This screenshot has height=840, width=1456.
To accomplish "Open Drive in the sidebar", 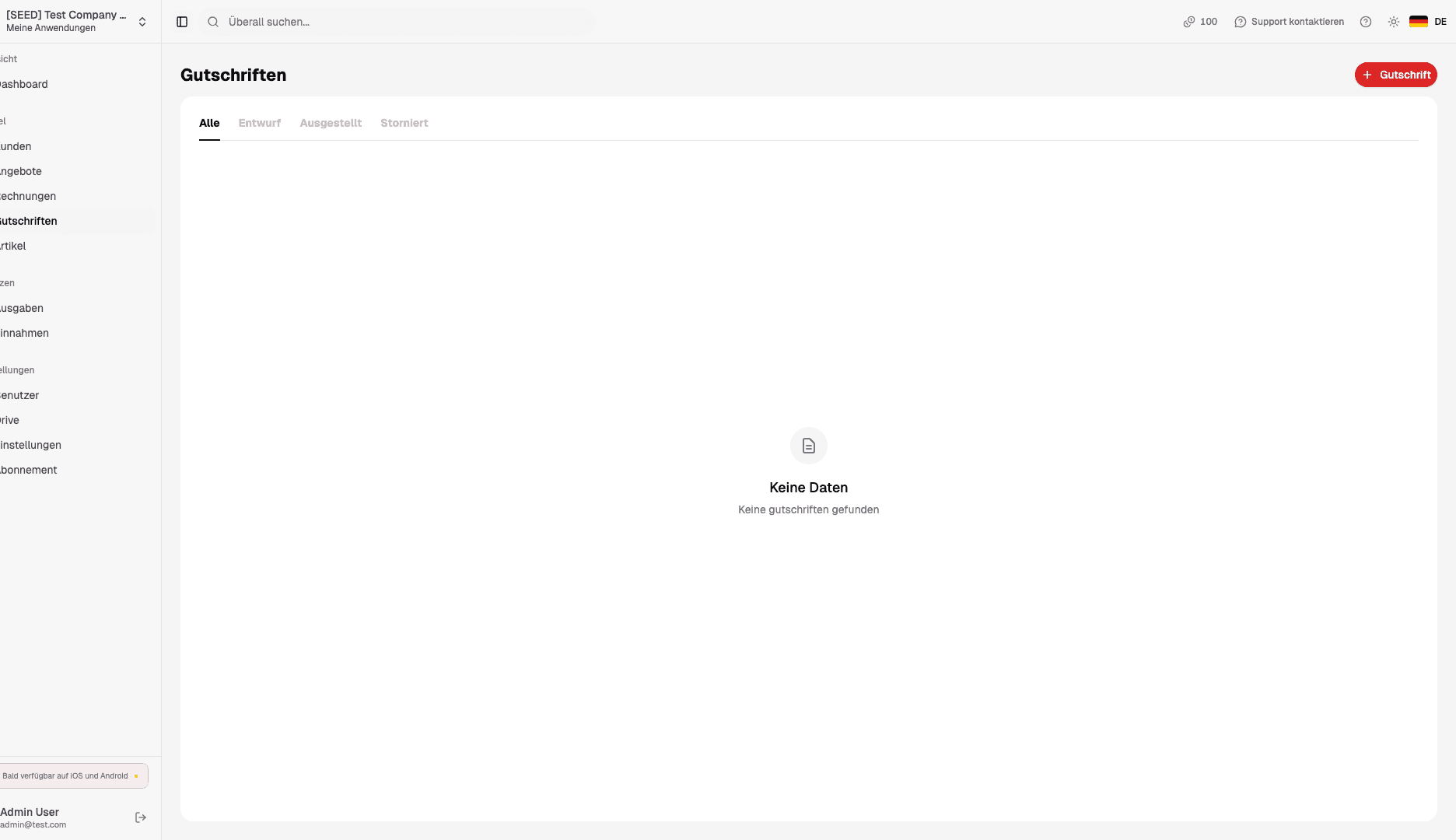I will (x=76, y=420).
